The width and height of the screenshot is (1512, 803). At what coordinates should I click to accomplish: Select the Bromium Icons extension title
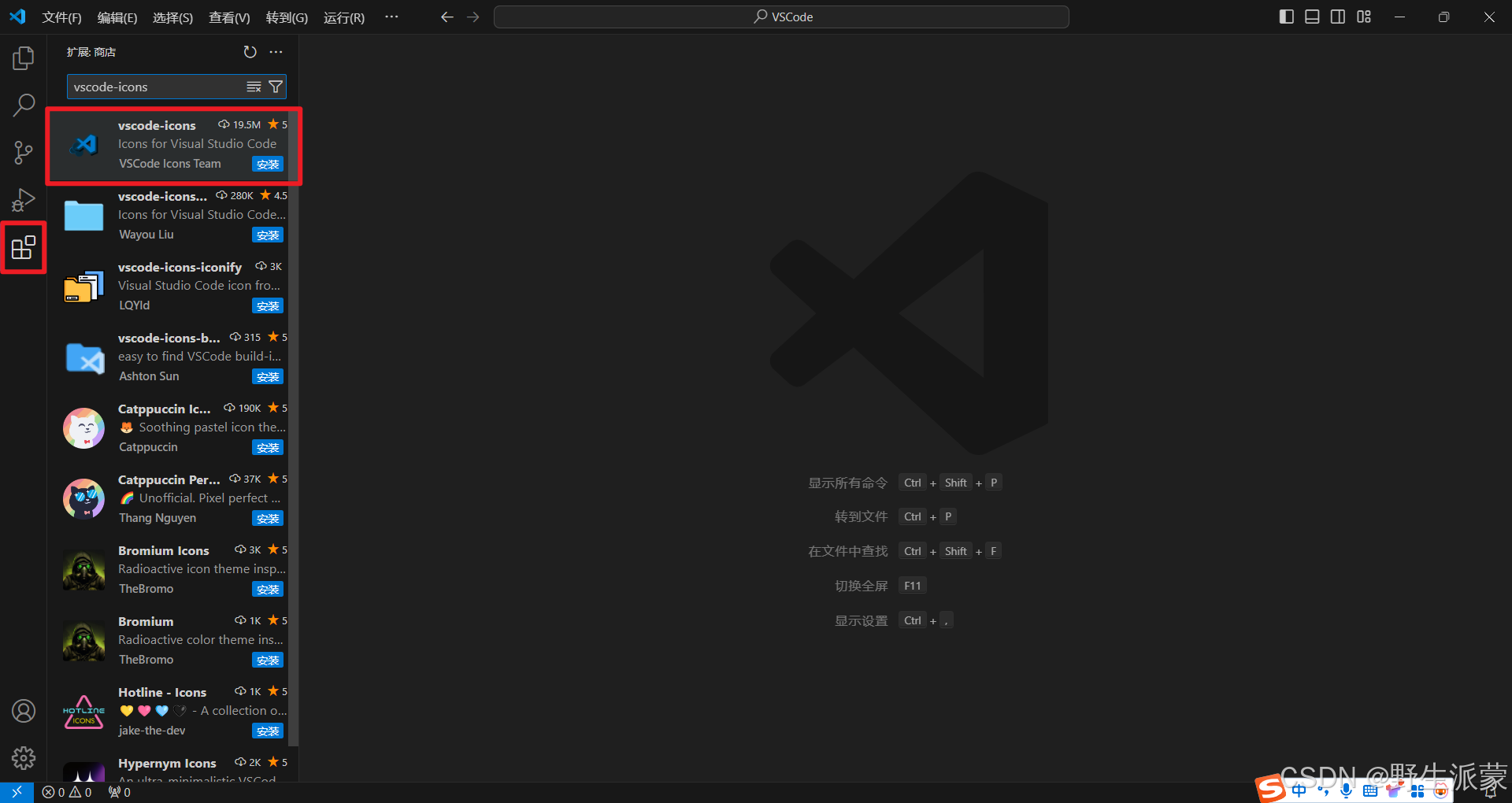click(x=164, y=551)
